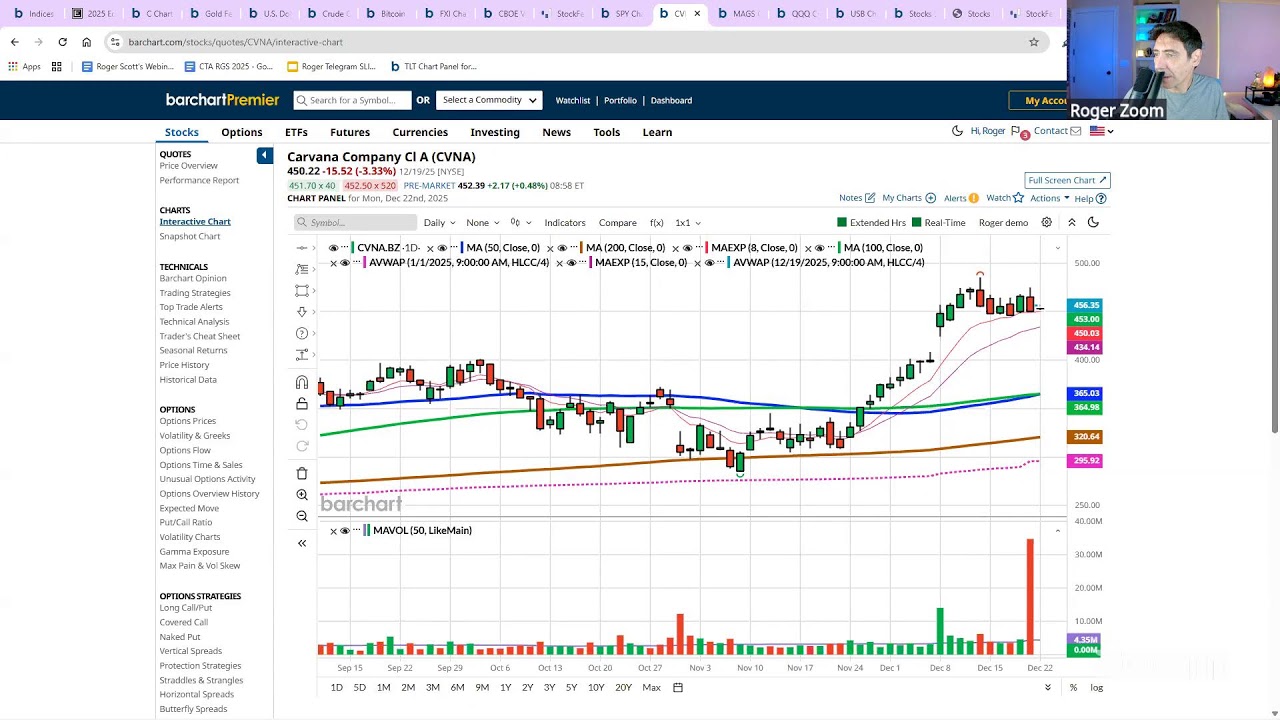Open the chart type candlestick dropdown

pyautogui.click(x=520, y=223)
